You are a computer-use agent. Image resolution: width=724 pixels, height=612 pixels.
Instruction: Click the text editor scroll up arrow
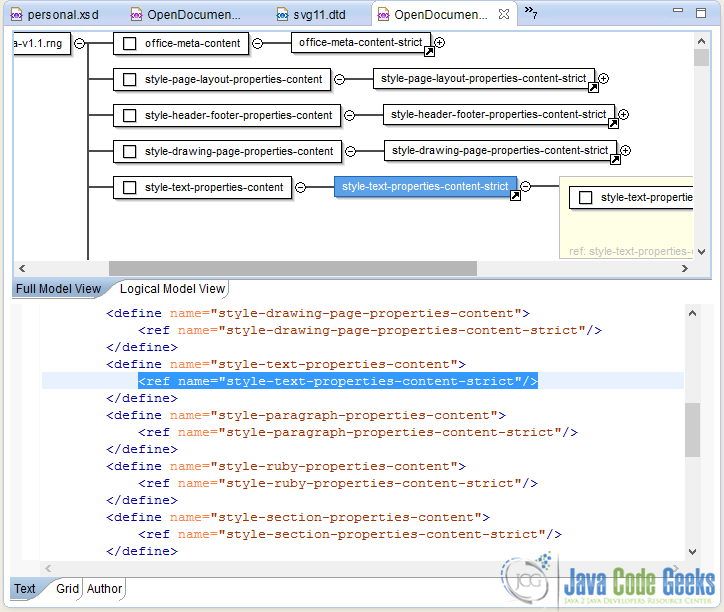[692, 314]
